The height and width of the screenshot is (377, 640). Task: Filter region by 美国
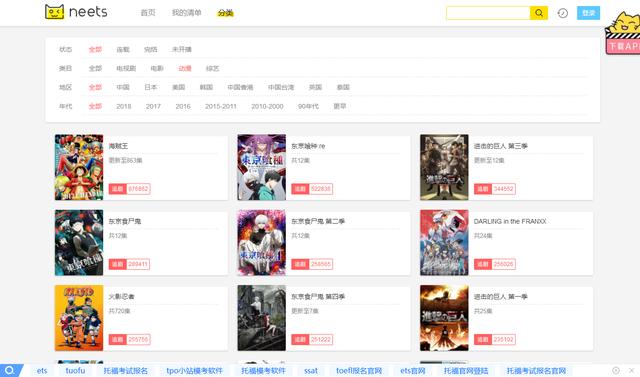click(x=178, y=87)
